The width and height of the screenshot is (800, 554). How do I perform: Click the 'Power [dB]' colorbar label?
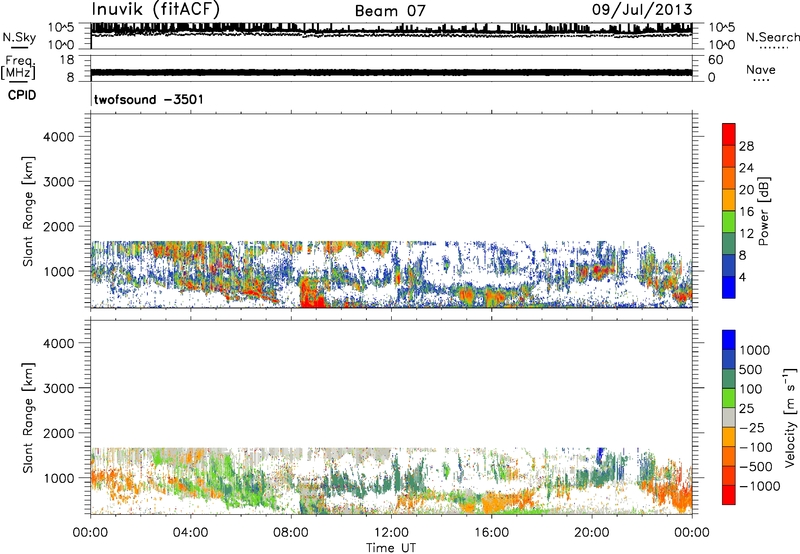pos(764,211)
